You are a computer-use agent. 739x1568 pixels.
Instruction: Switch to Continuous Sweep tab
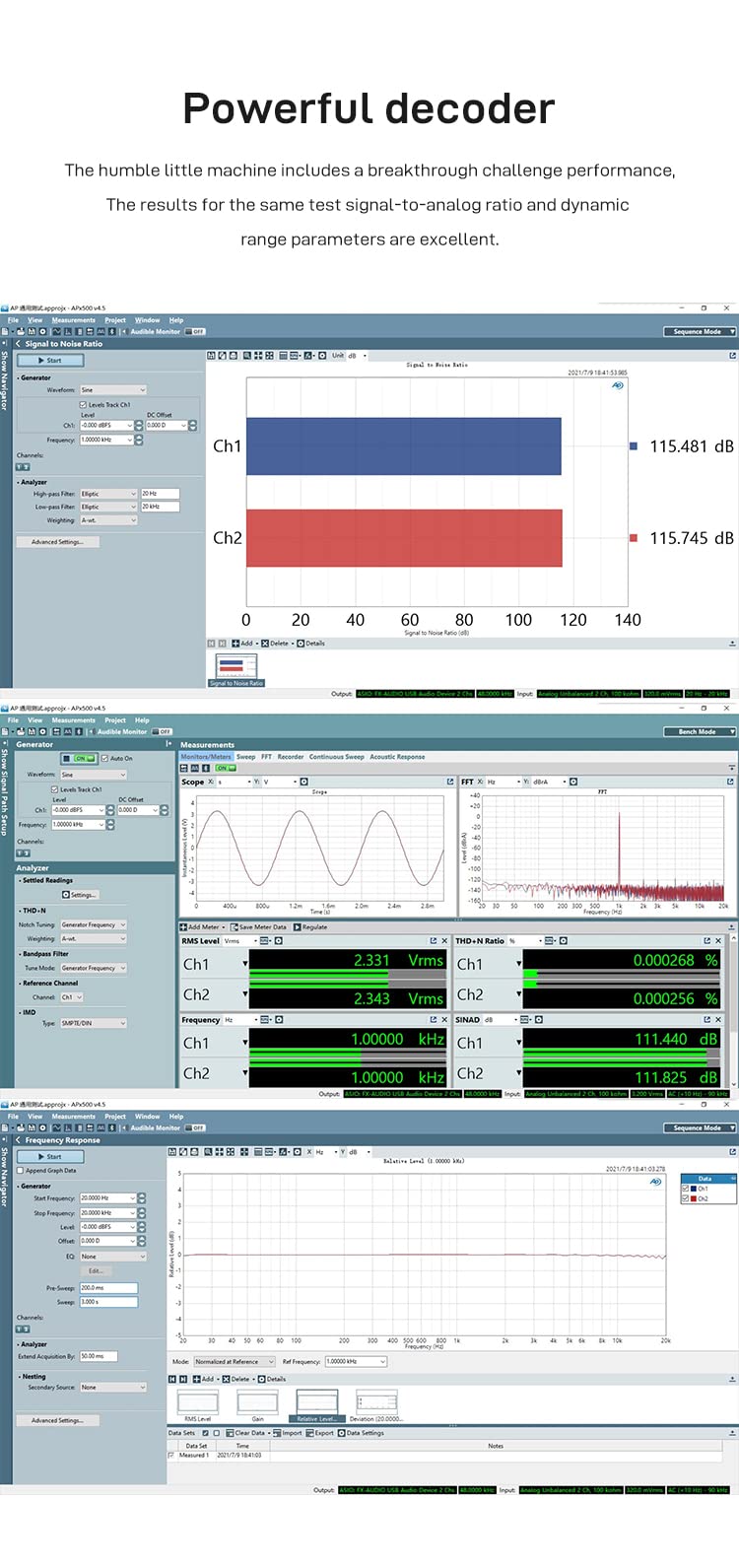pyautogui.click(x=337, y=757)
